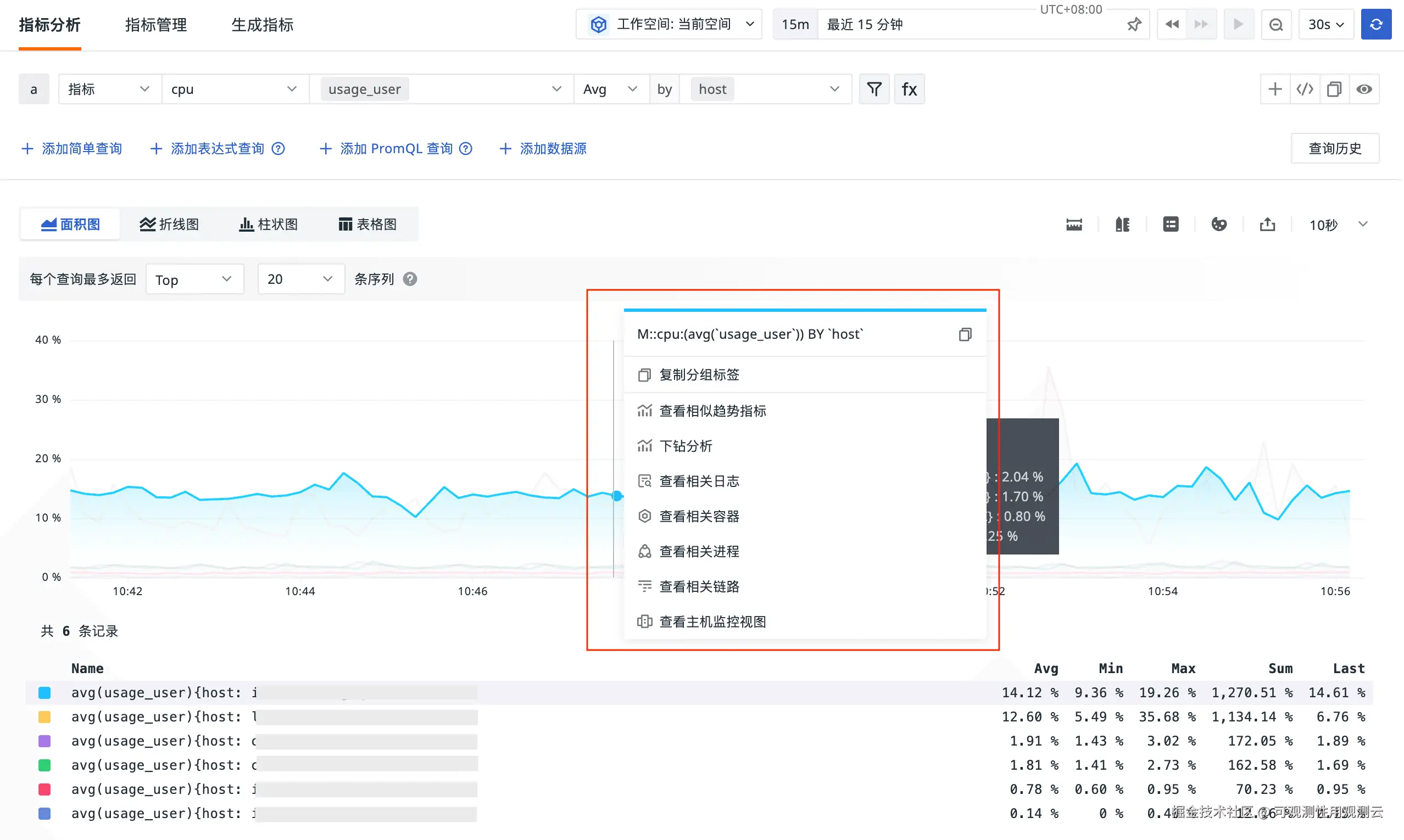The width and height of the screenshot is (1404, 840).
Task: Open the chart color palette icon
Action: [1219, 225]
